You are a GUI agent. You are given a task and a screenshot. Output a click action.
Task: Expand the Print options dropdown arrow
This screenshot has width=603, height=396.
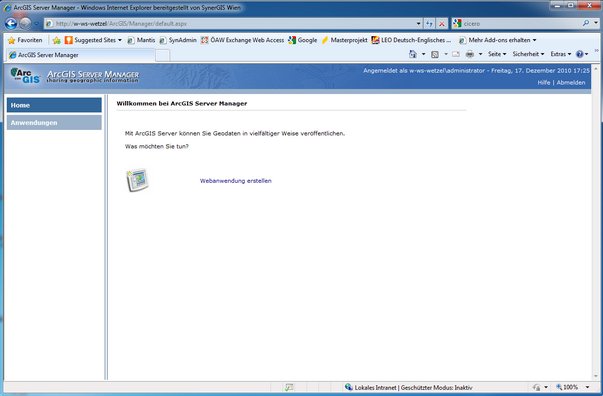480,54
